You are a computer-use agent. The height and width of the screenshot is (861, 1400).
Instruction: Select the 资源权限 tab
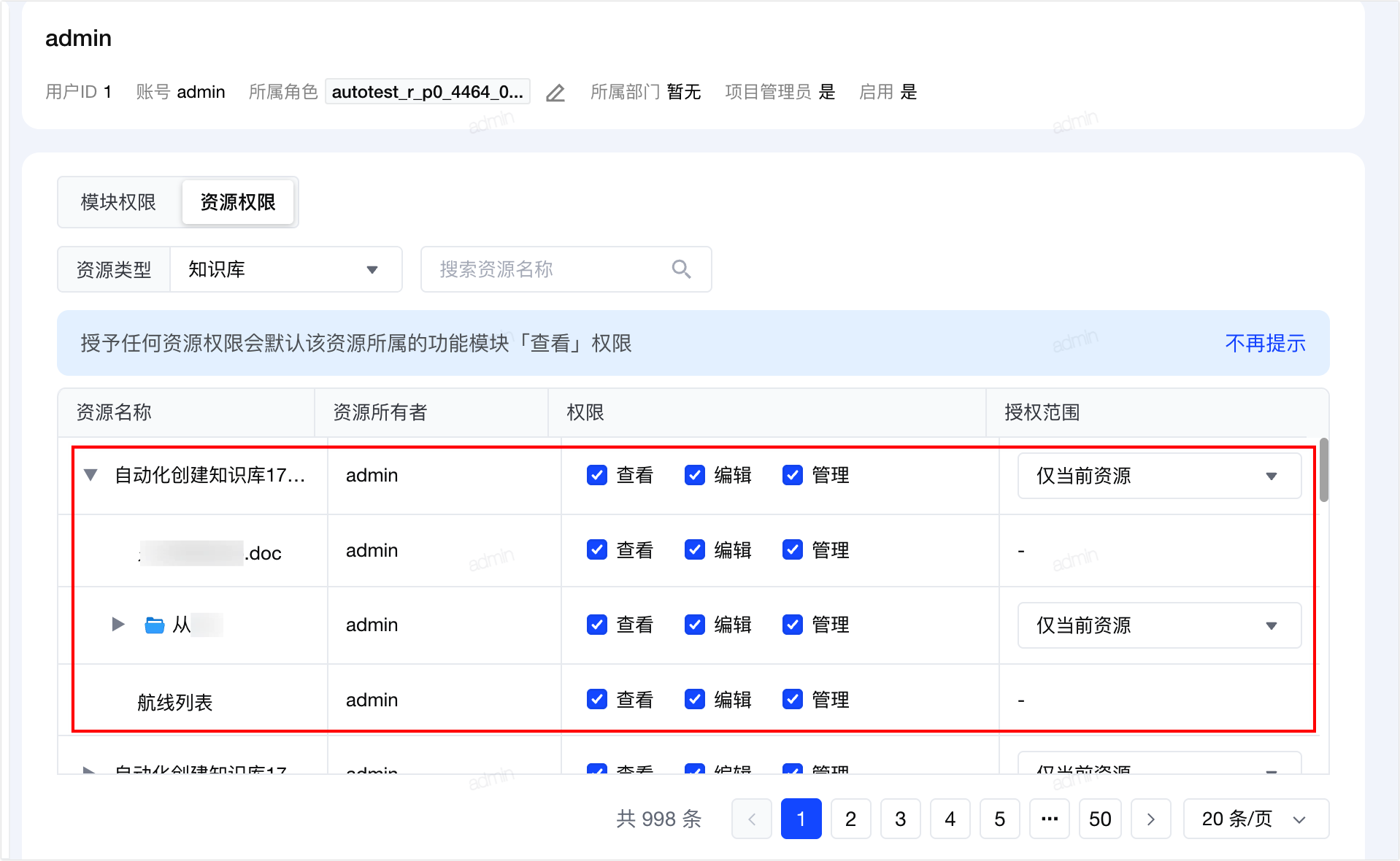[x=237, y=202]
